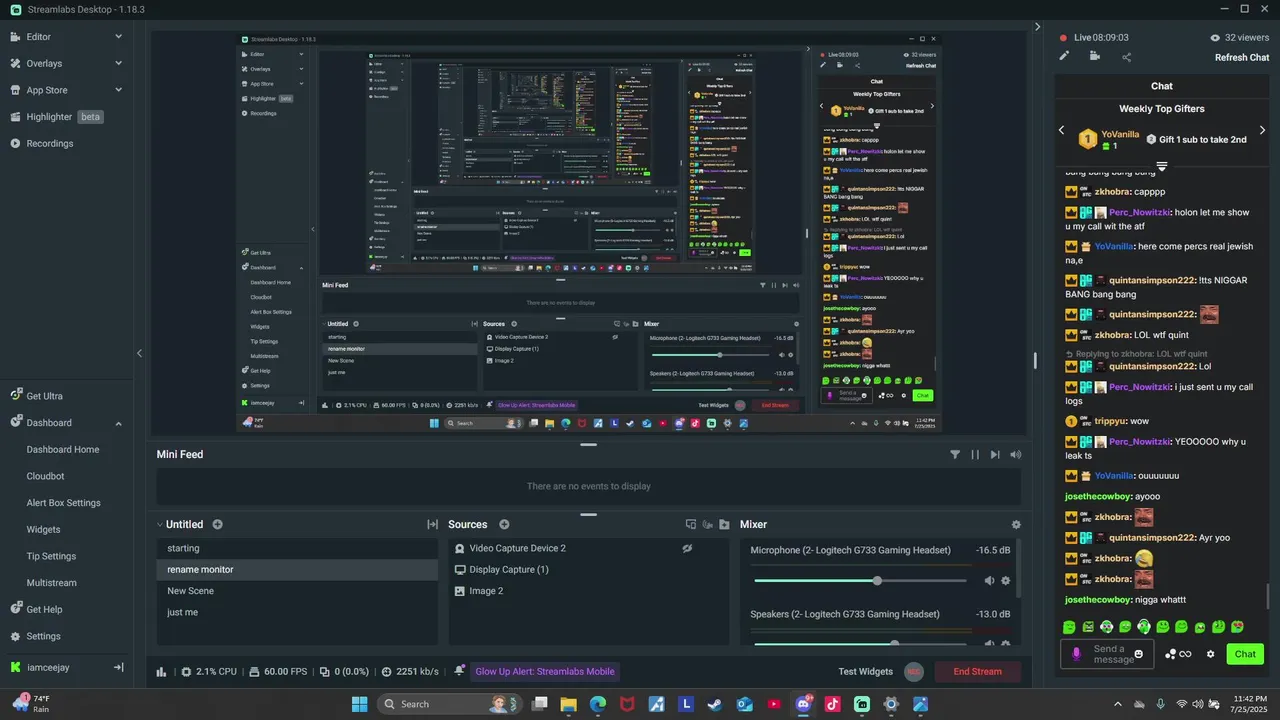Collapse the Dashboard section chevron

pos(118,423)
